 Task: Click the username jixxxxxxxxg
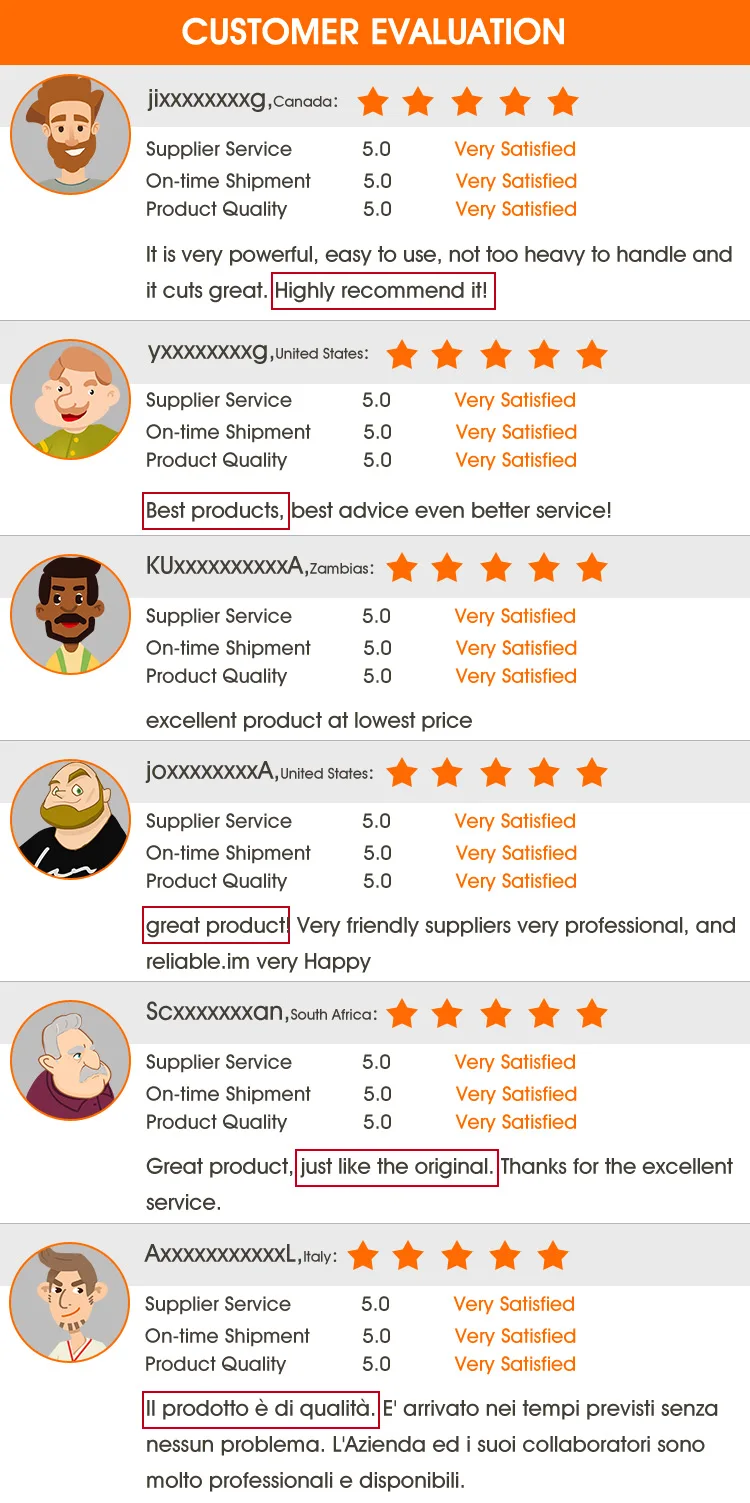207,99
